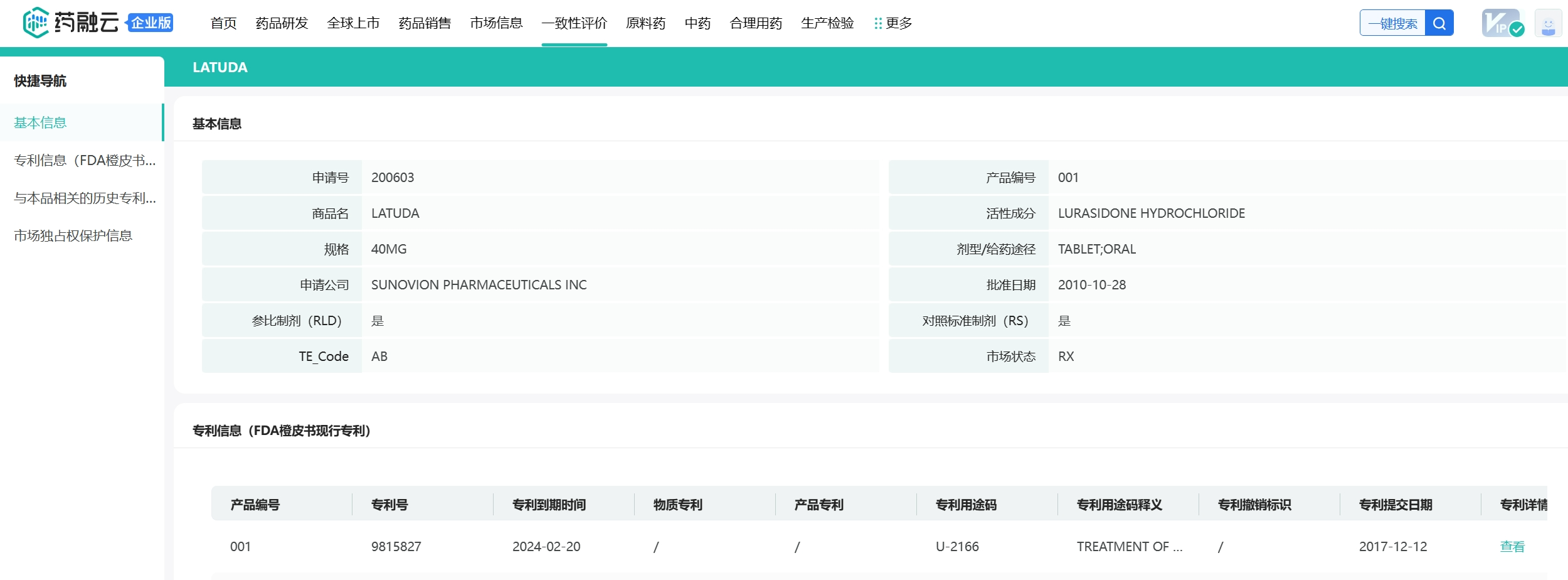Click the magnifier search icon button
This screenshot has height=580, width=1568.
tap(1439, 23)
